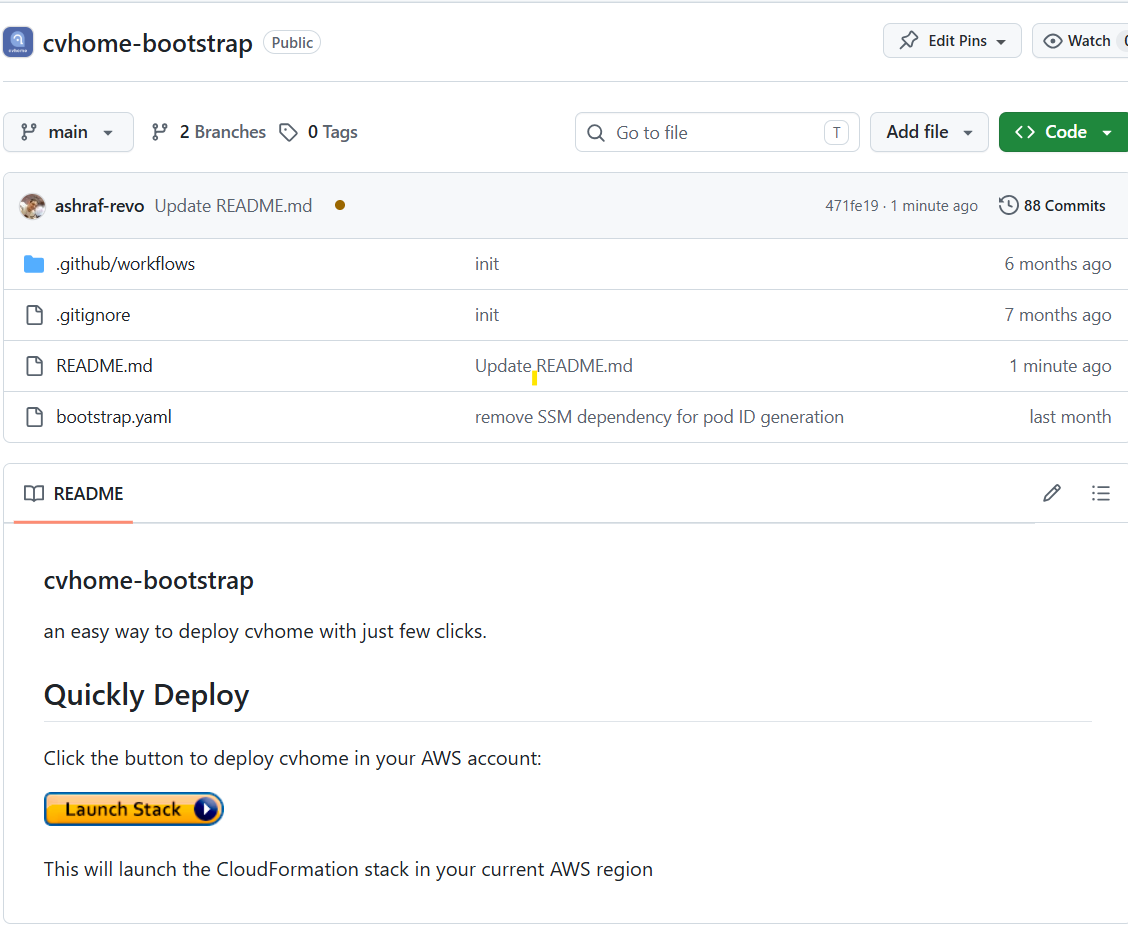Open init commit for .gitignore row
The width and height of the screenshot is (1128, 933).
coord(487,315)
